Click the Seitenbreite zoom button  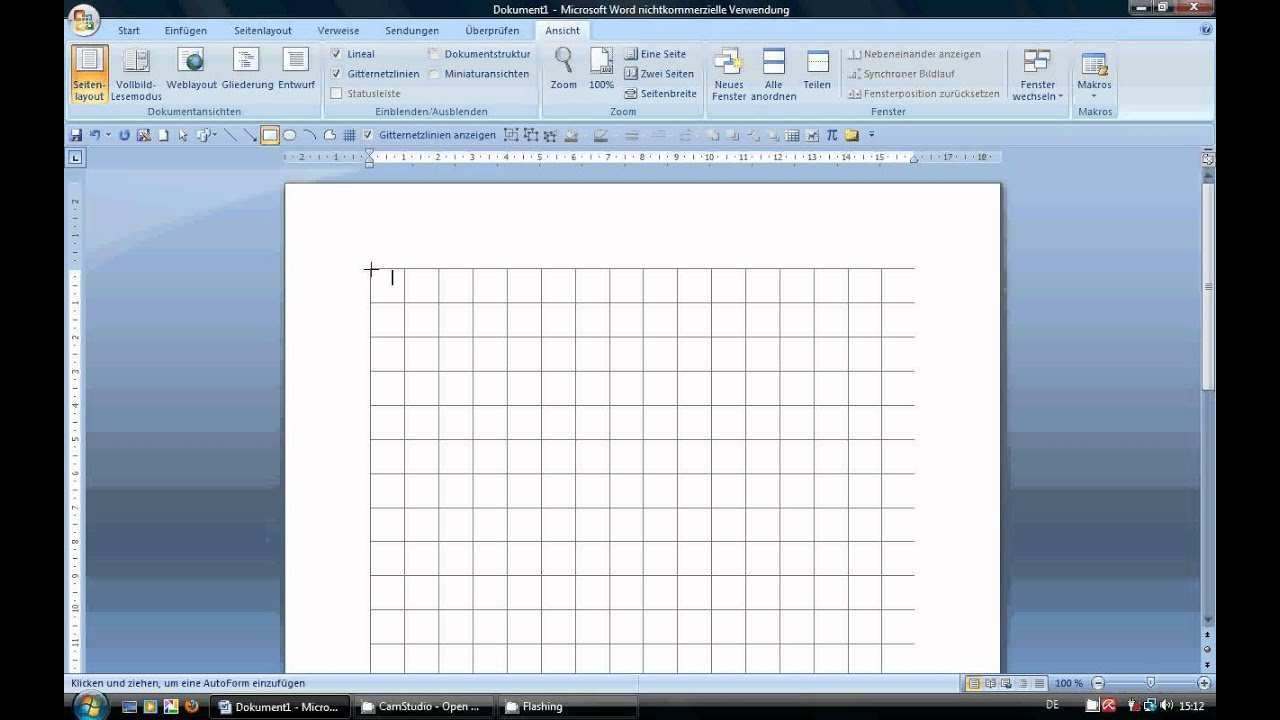661,94
